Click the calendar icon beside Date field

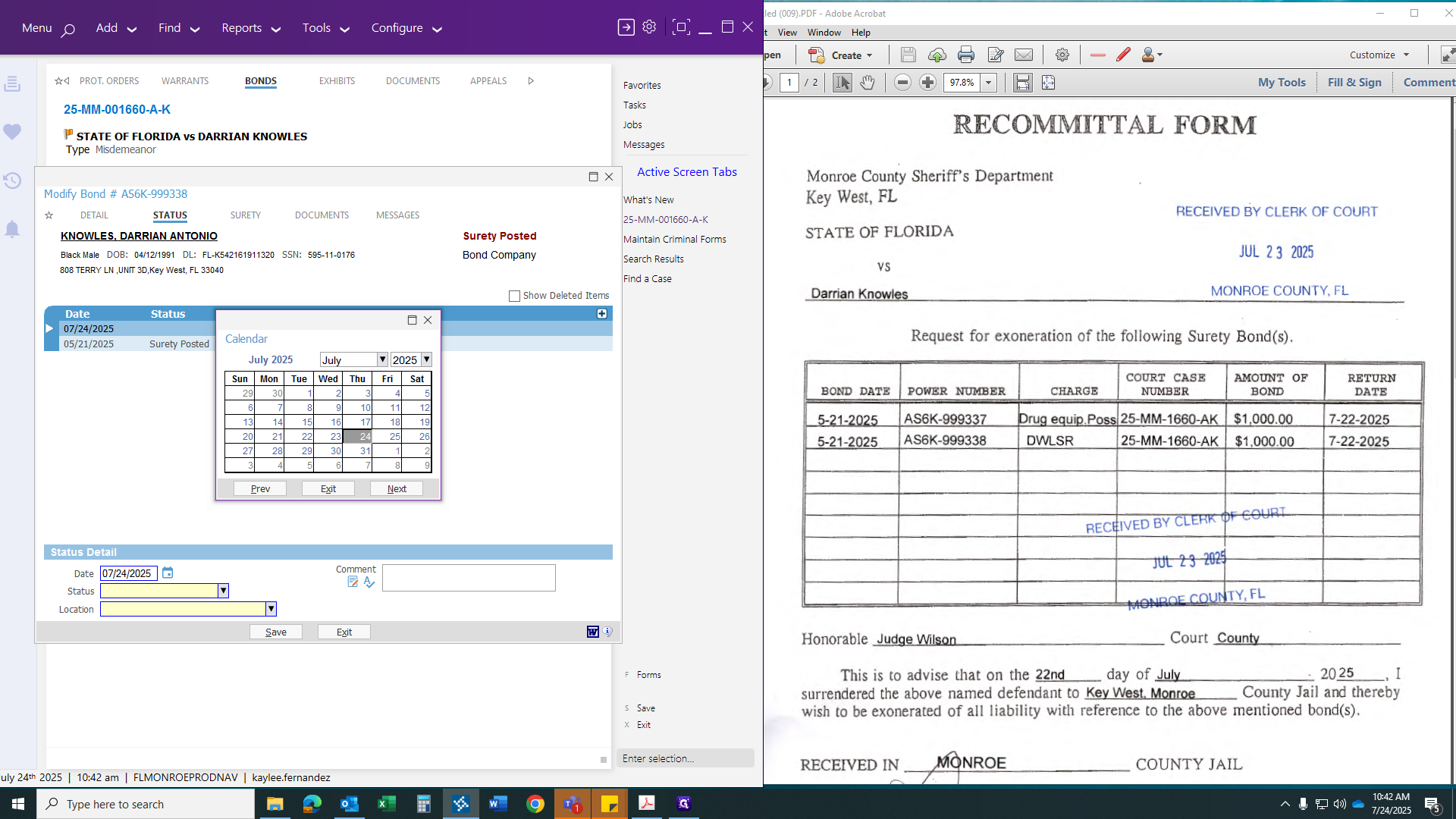(x=168, y=573)
